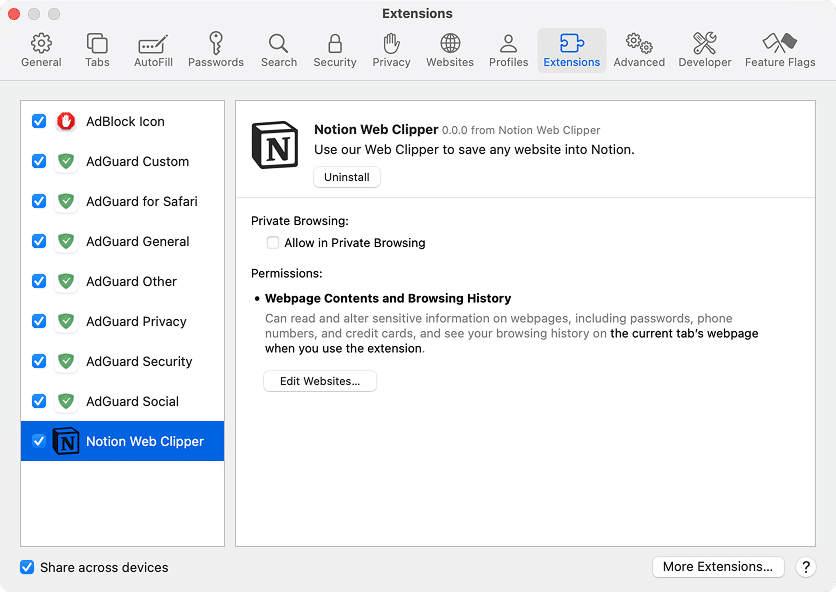Open More Extensions in the App Store
836x592 pixels.
[718, 566]
